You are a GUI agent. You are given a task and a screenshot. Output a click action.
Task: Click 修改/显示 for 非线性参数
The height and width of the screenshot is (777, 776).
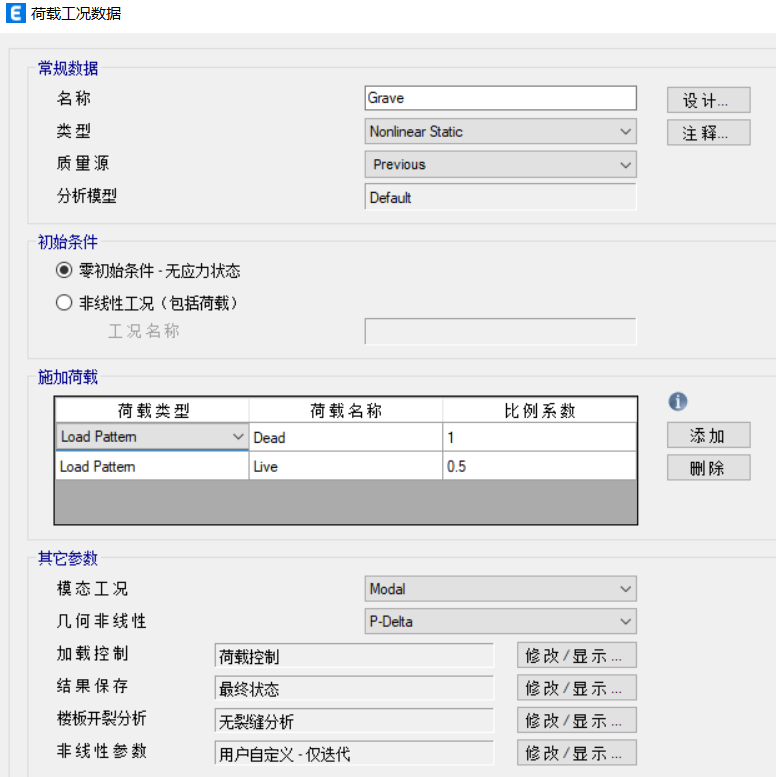tap(576, 753)
